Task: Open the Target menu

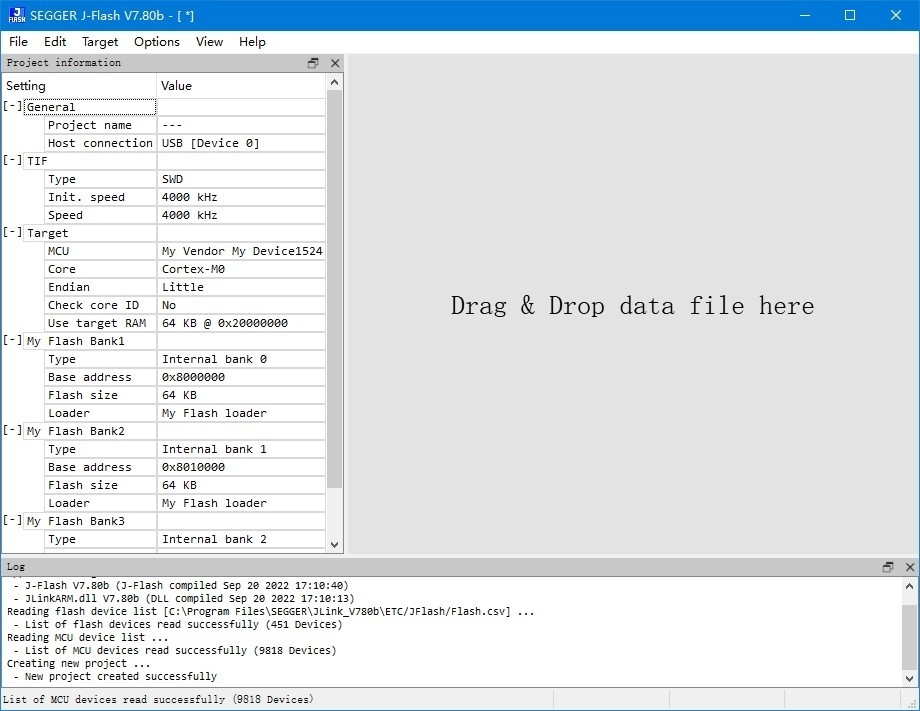Action: tap(100, 42)
